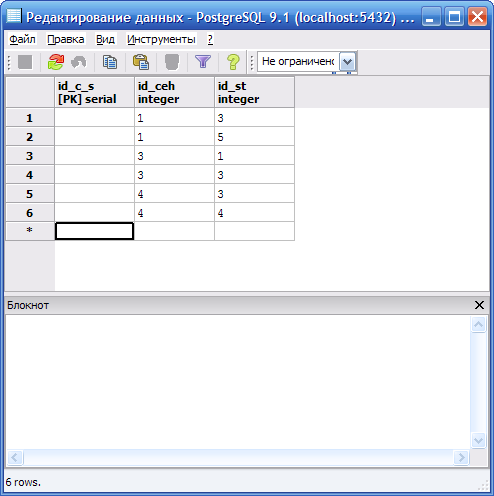Select row header 2
This screenshot has width=494, height=496.
pos(30,137)
